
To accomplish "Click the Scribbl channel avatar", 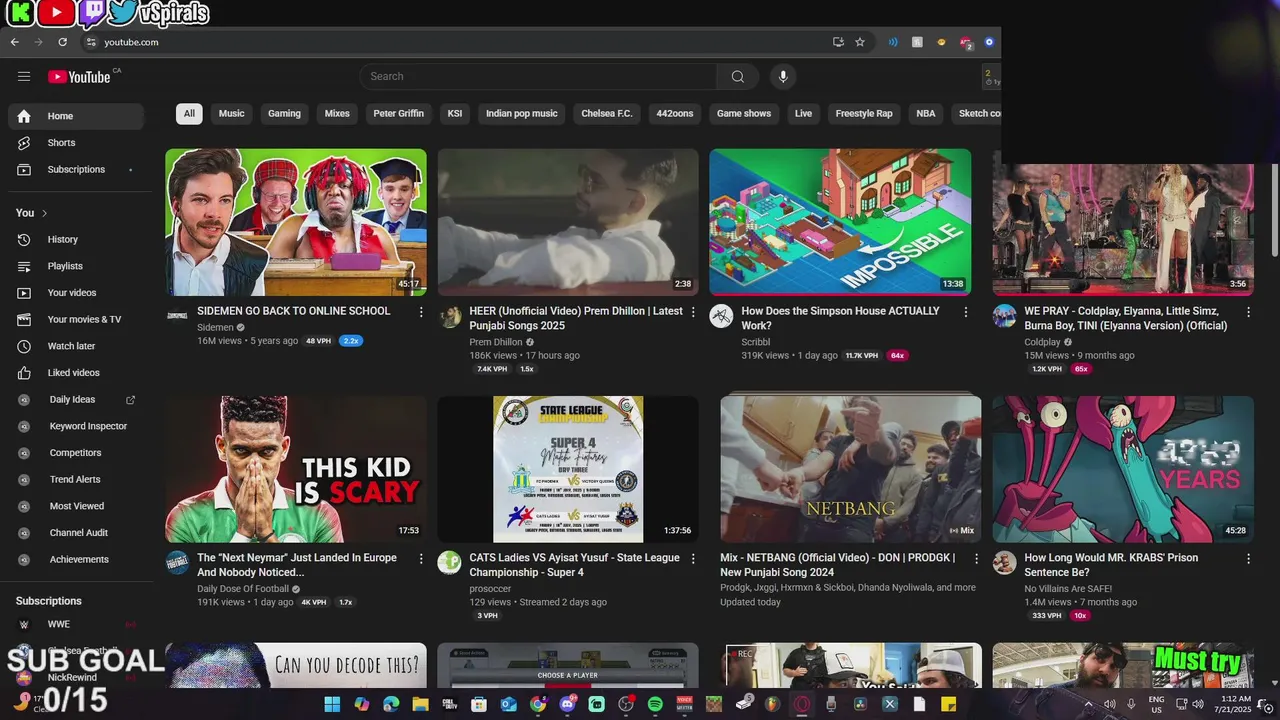I will (x=721, y=316).
